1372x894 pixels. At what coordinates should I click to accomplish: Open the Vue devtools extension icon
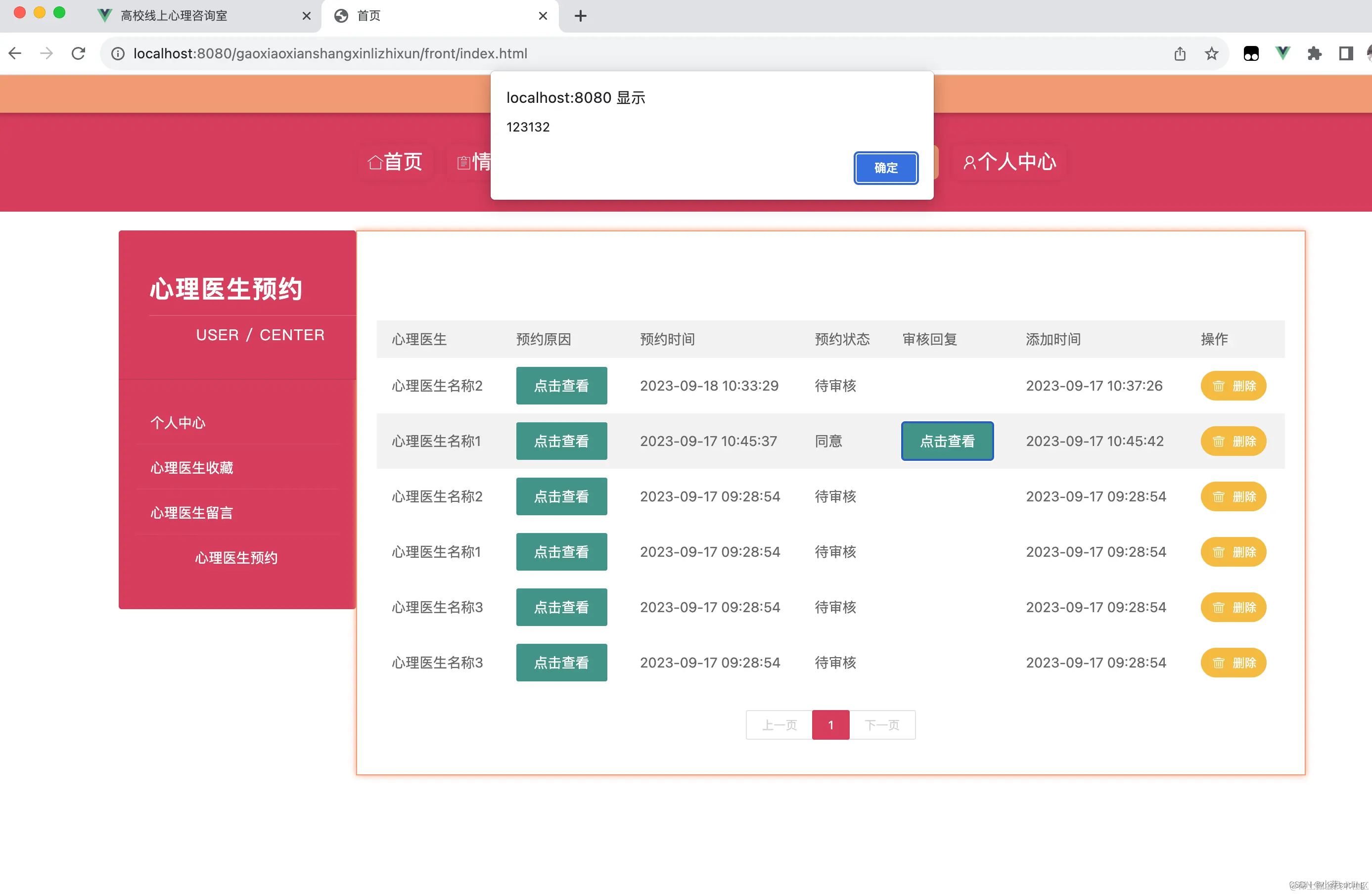[x=1282, y=53]
